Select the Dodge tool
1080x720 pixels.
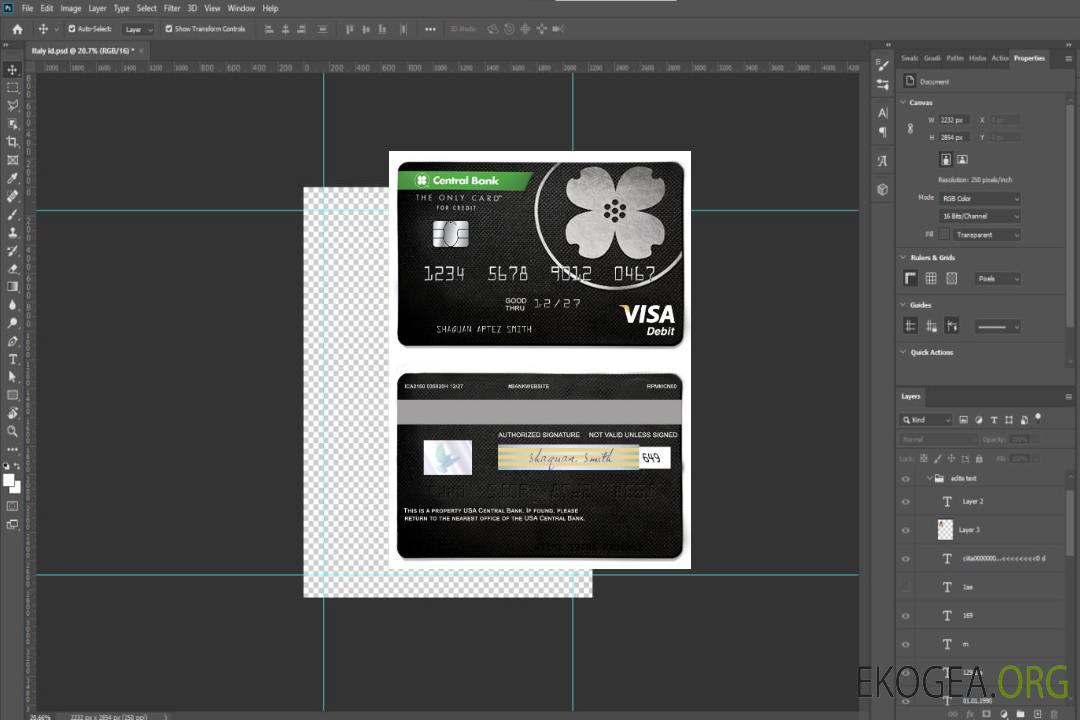(x=12, y=322)
